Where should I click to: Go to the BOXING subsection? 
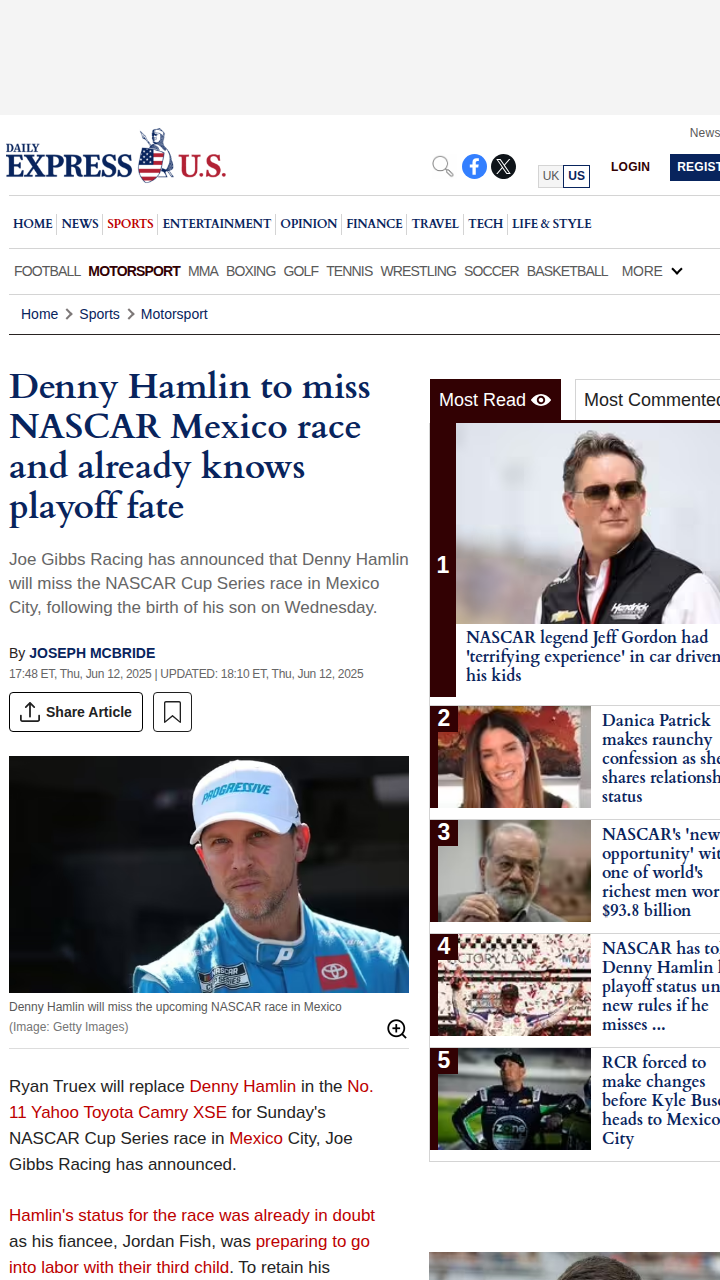[x=251, y=271]
